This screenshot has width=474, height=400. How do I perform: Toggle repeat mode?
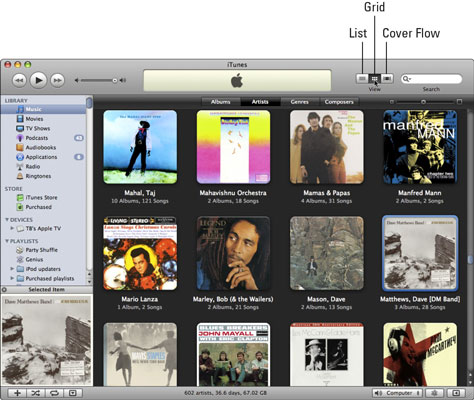pos(54,393)
